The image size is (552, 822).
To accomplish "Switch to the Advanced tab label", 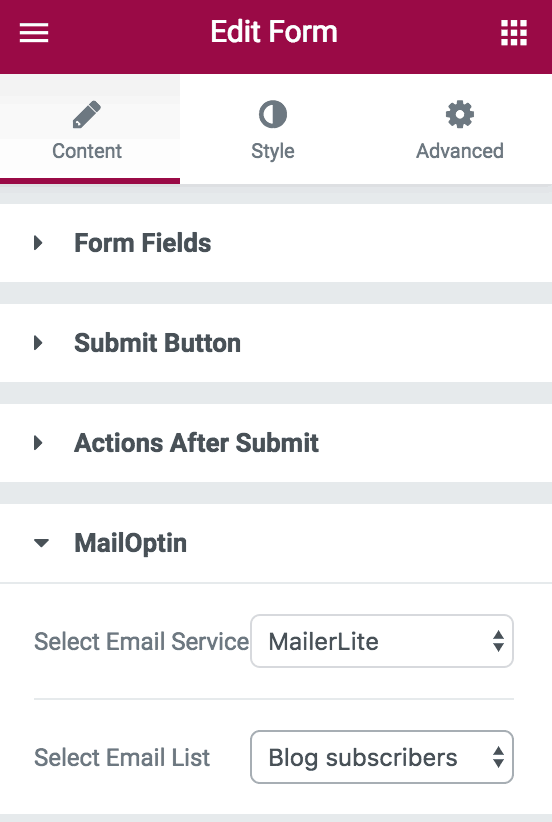I will click(x=460, y=151).
